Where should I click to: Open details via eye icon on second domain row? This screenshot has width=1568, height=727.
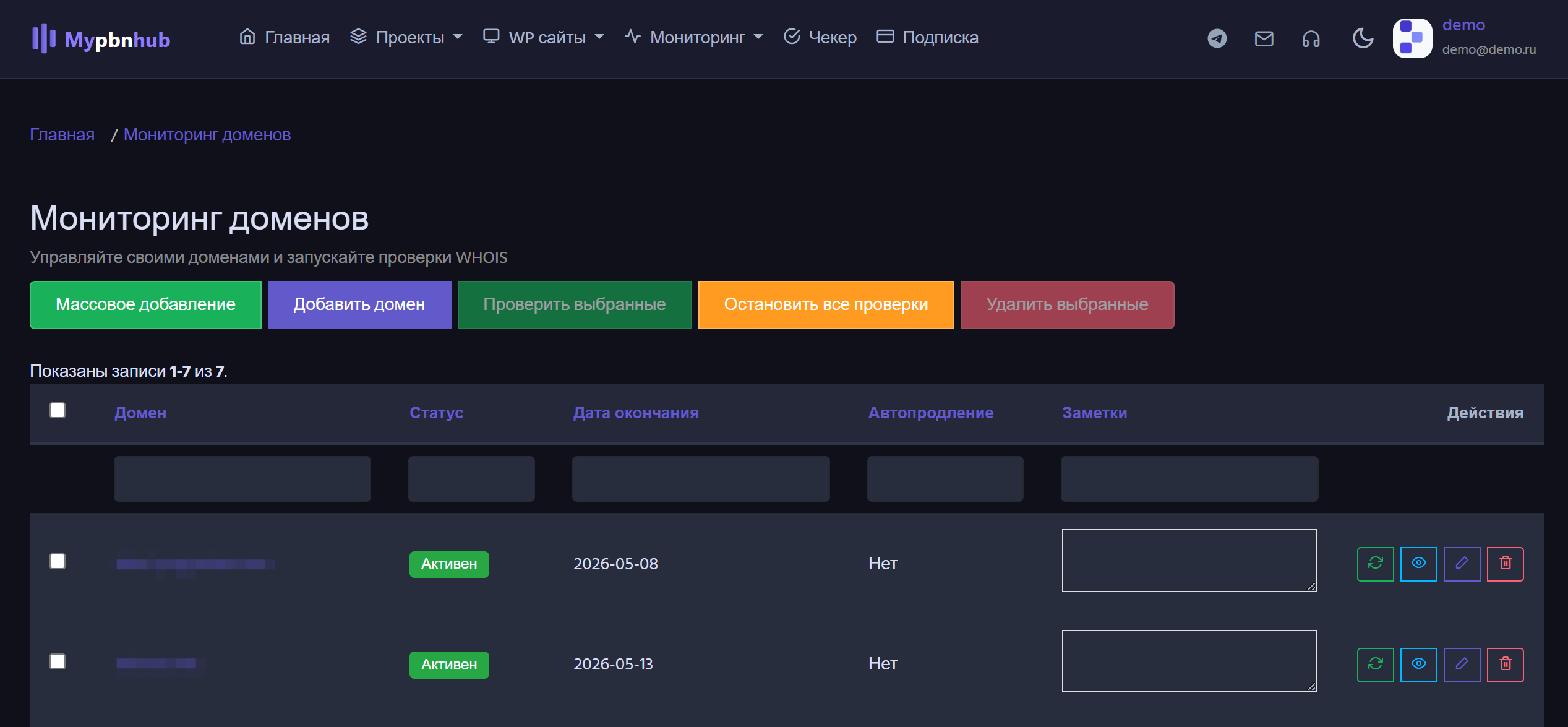pos(1418,664)
